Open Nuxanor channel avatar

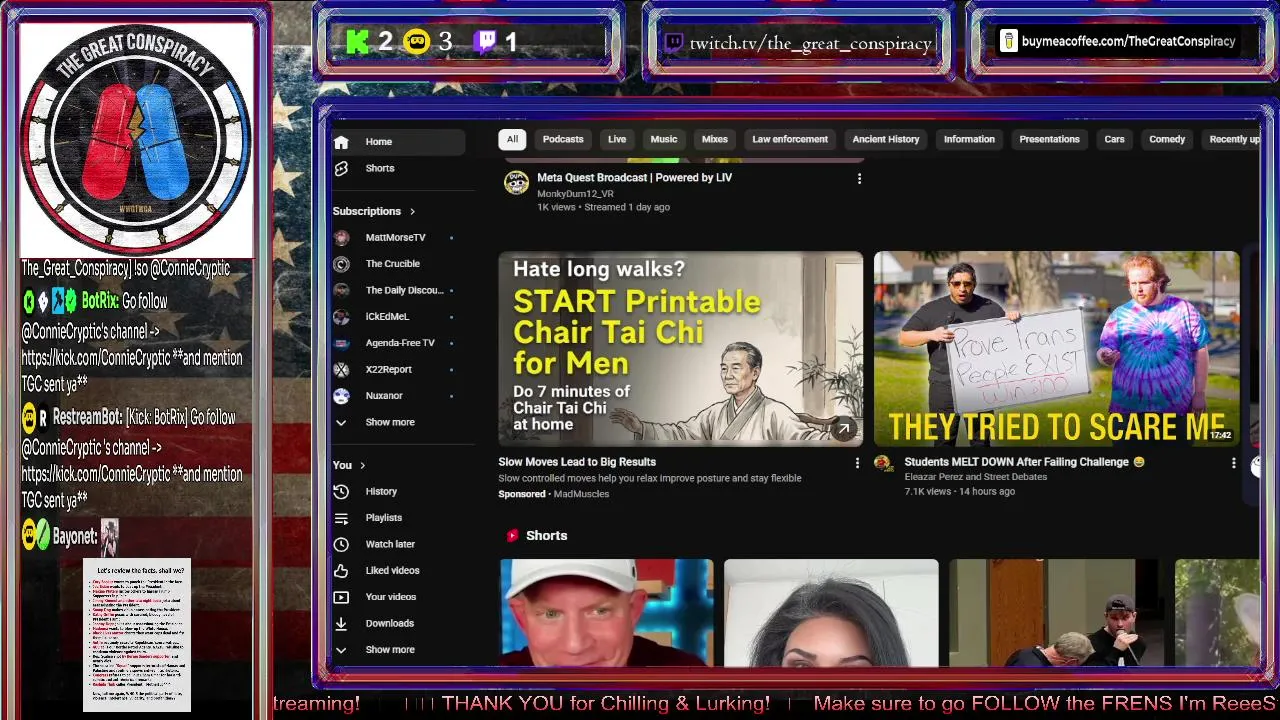pos(341,396)
